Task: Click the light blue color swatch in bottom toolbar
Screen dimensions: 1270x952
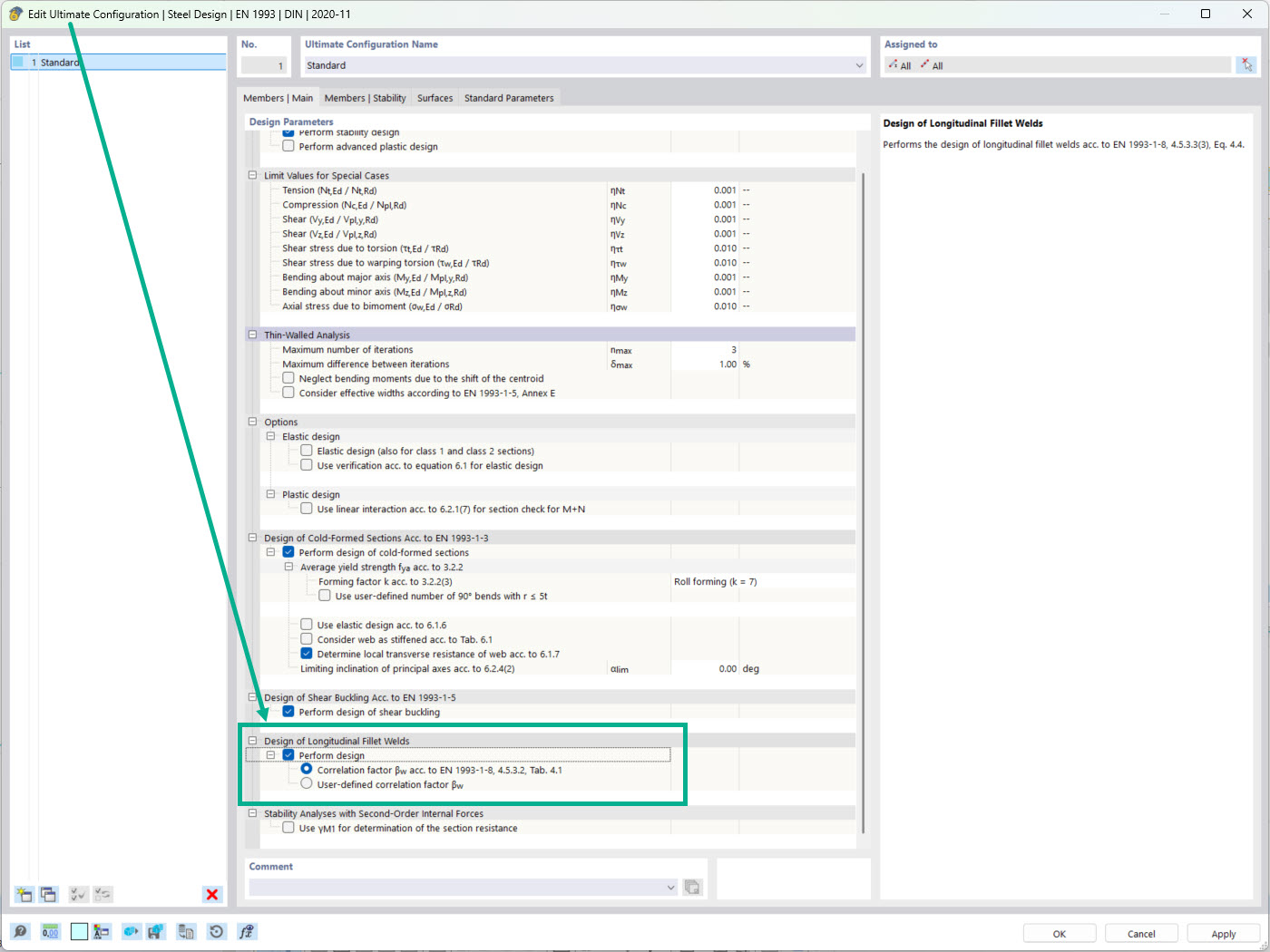Action: coord(79,931)
